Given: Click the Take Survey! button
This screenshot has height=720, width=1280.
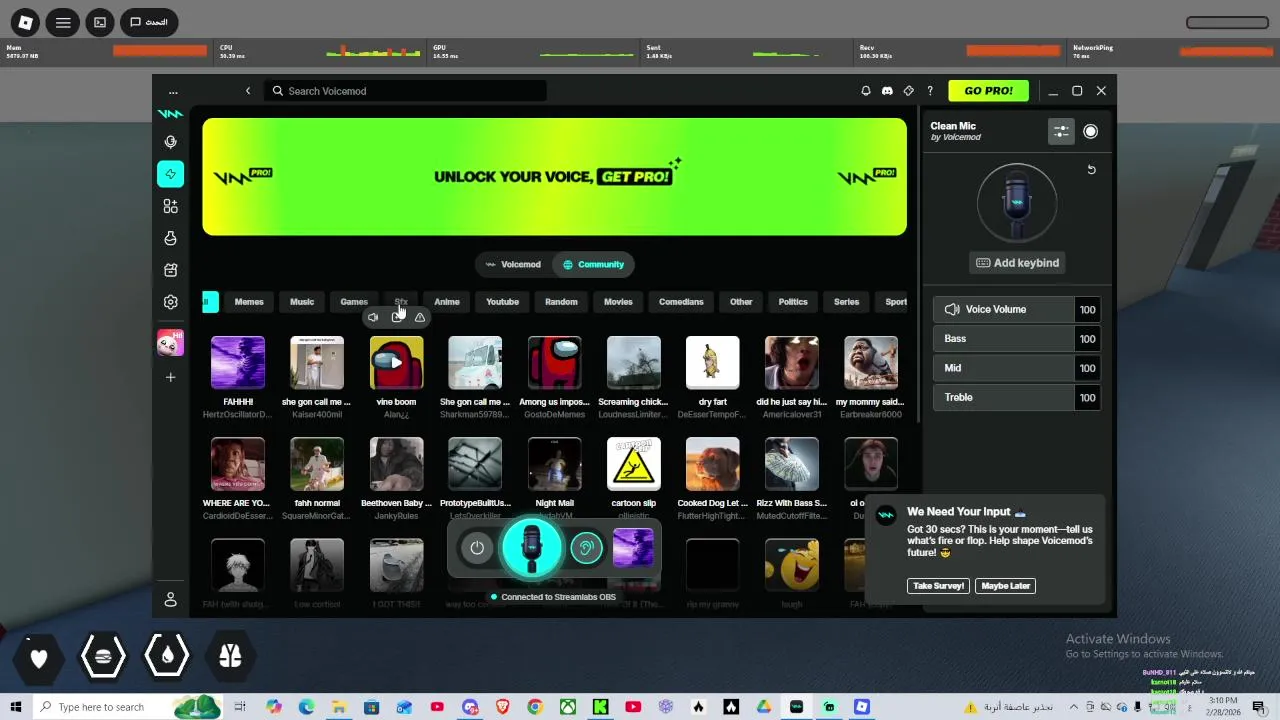Looking at the screenshot, I should (938, 586).
